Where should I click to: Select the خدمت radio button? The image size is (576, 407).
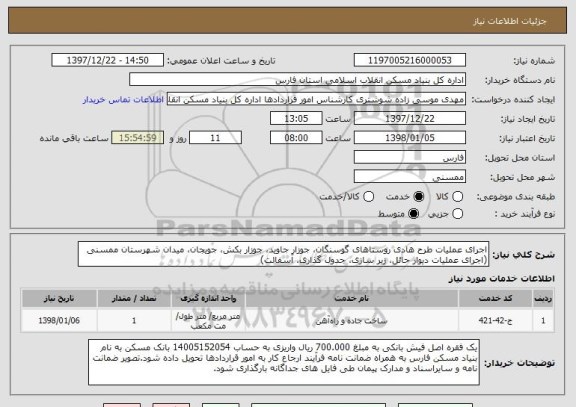(418, 197)
